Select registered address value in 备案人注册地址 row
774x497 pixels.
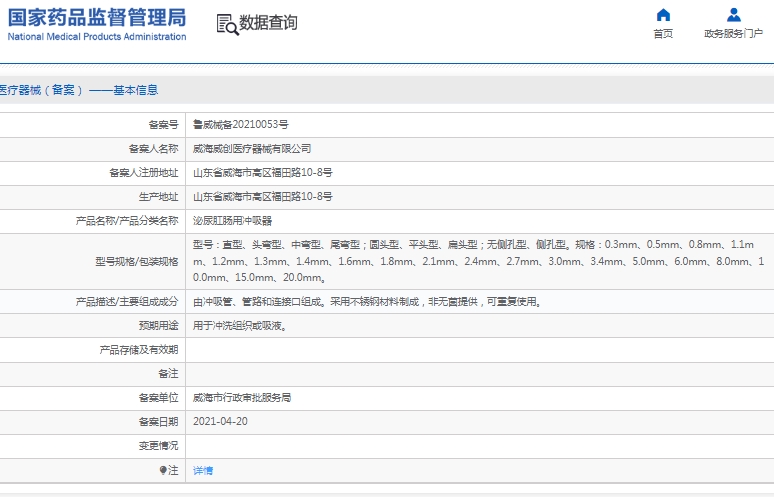263,173
